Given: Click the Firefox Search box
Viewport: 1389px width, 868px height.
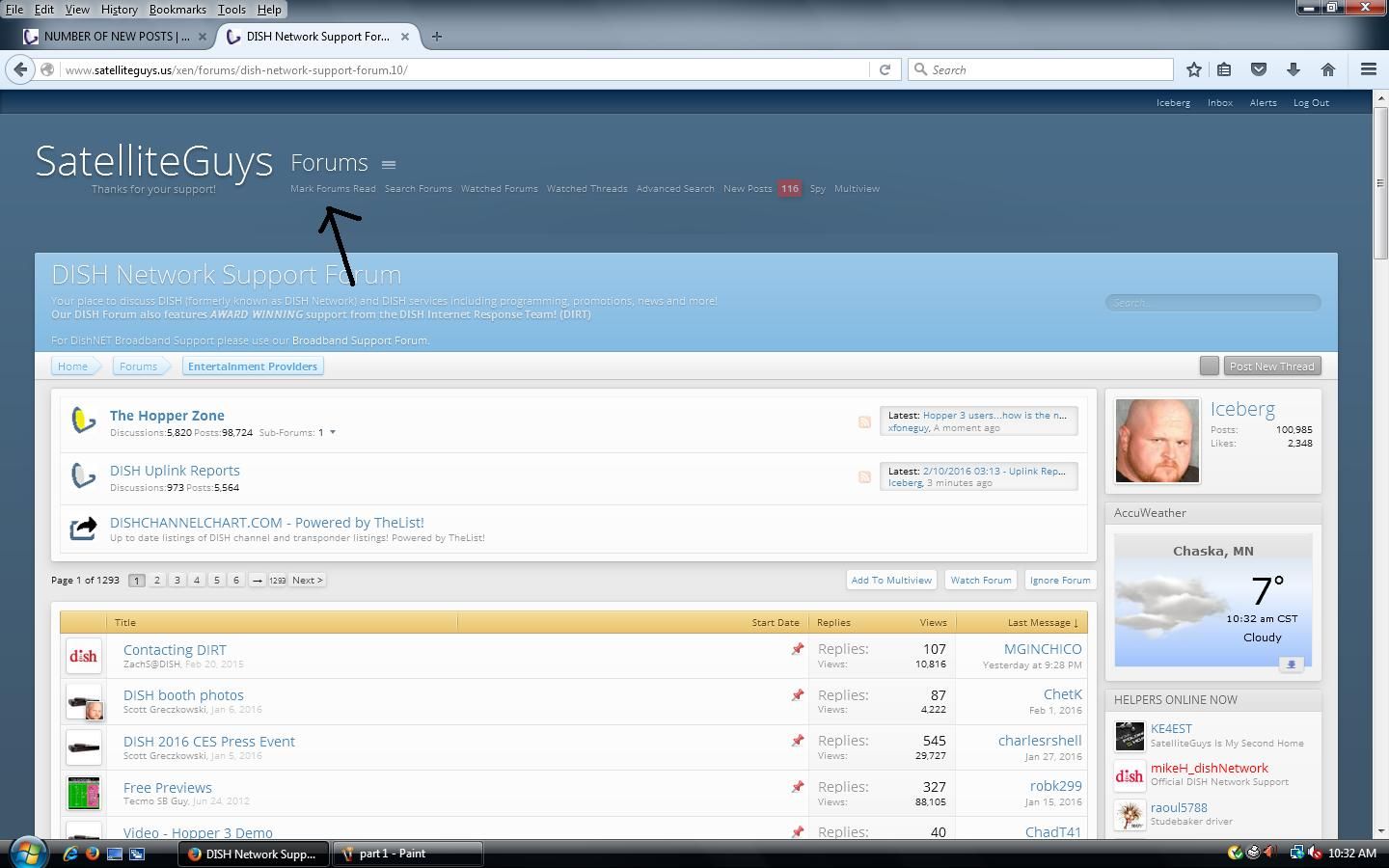Looking at the screenshot, I should click(x=1041, y=69).
